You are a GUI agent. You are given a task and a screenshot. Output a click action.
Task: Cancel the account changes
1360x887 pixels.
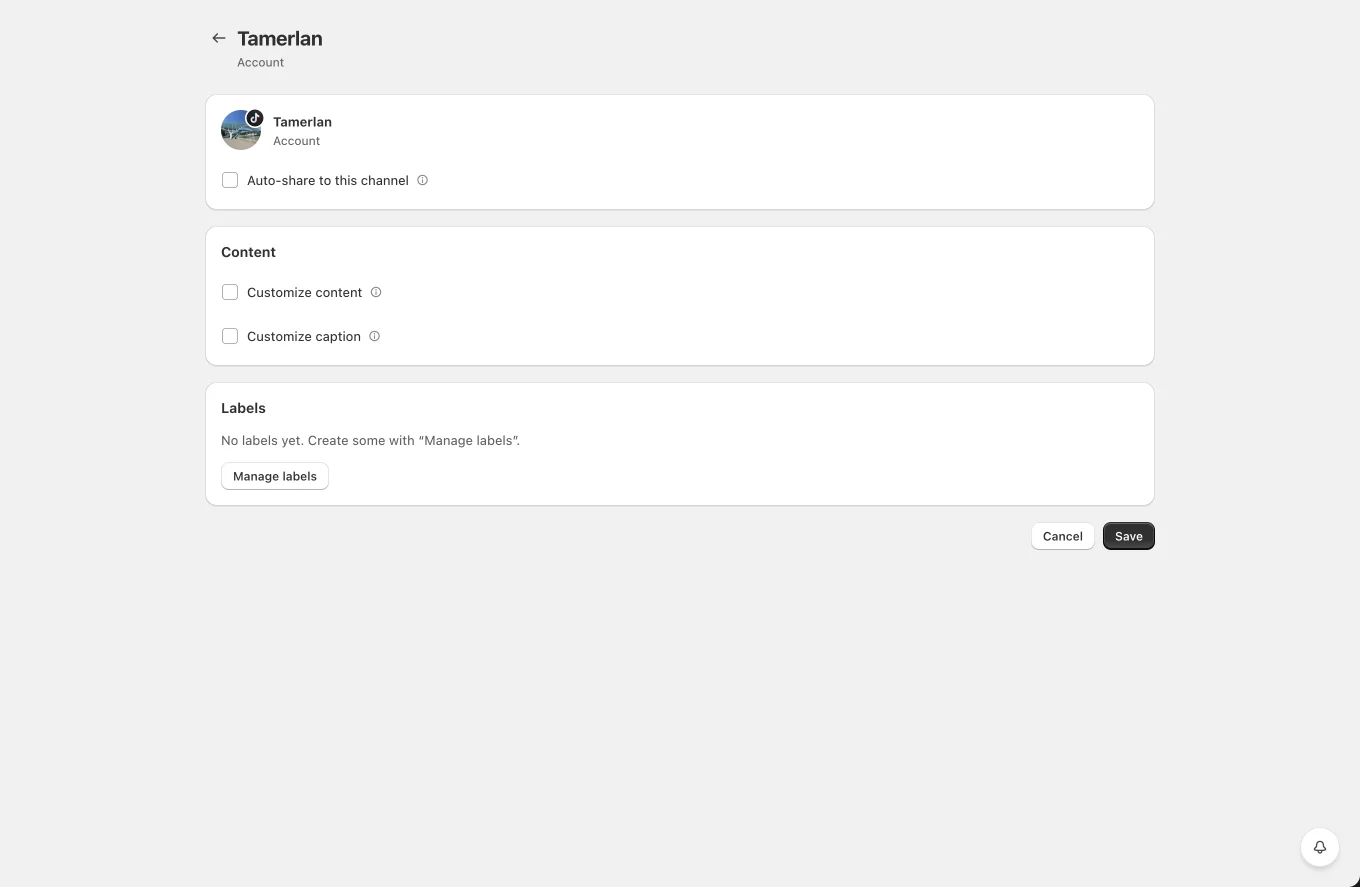tap(1062, 536)
